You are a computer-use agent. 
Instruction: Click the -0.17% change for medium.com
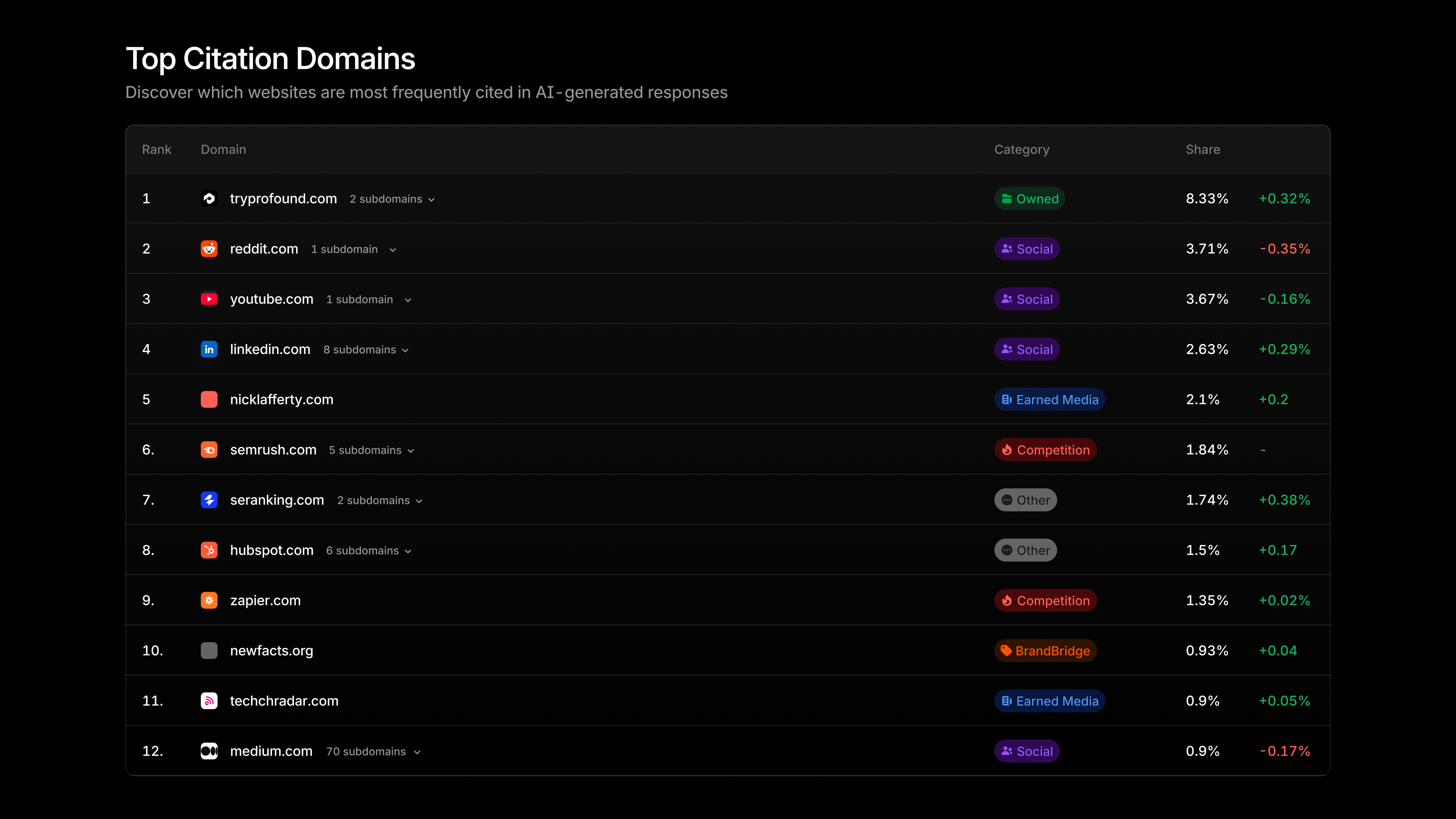click(1285, 751)
